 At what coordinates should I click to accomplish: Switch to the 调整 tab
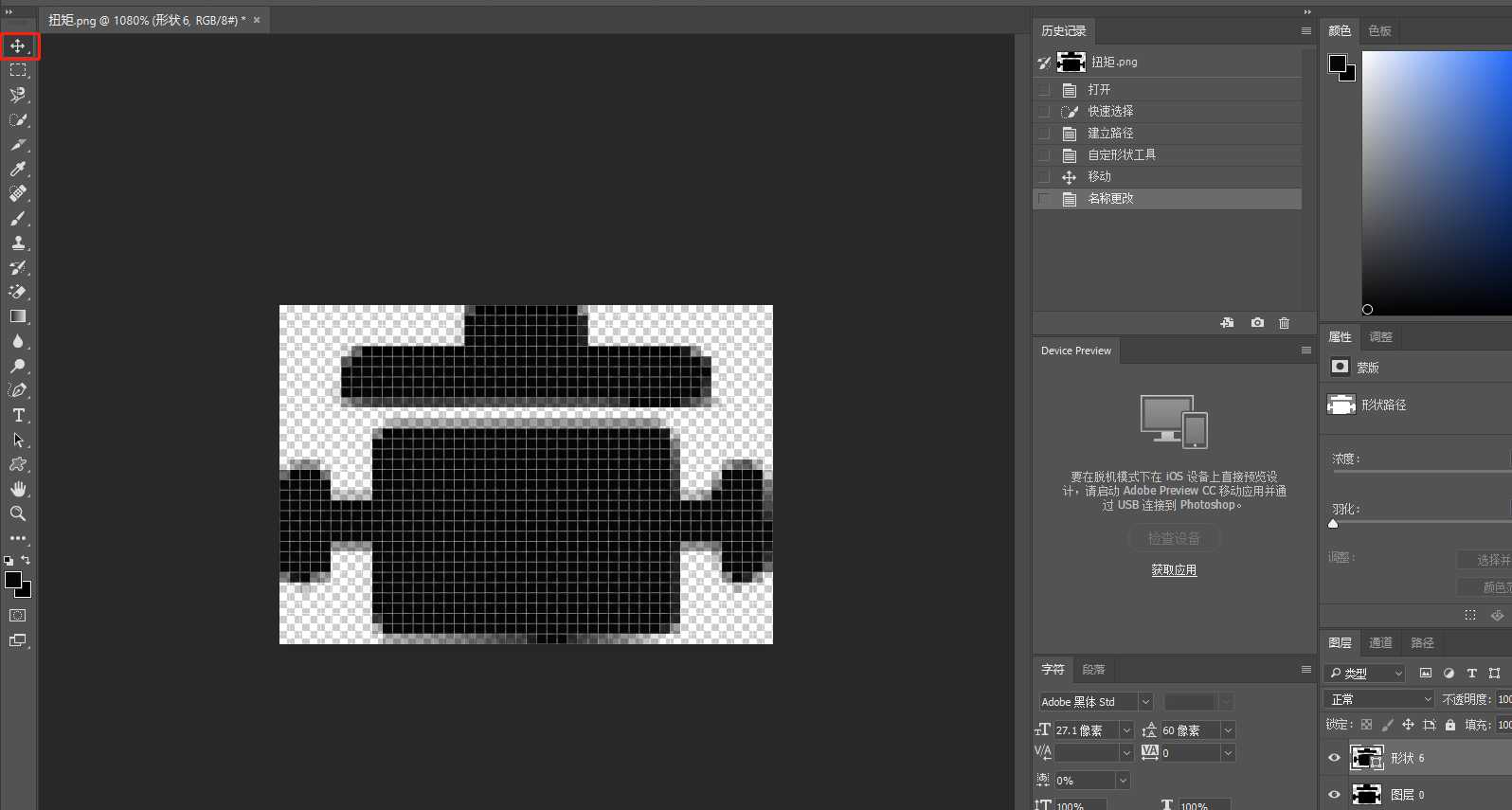(x=1381, y=337)
